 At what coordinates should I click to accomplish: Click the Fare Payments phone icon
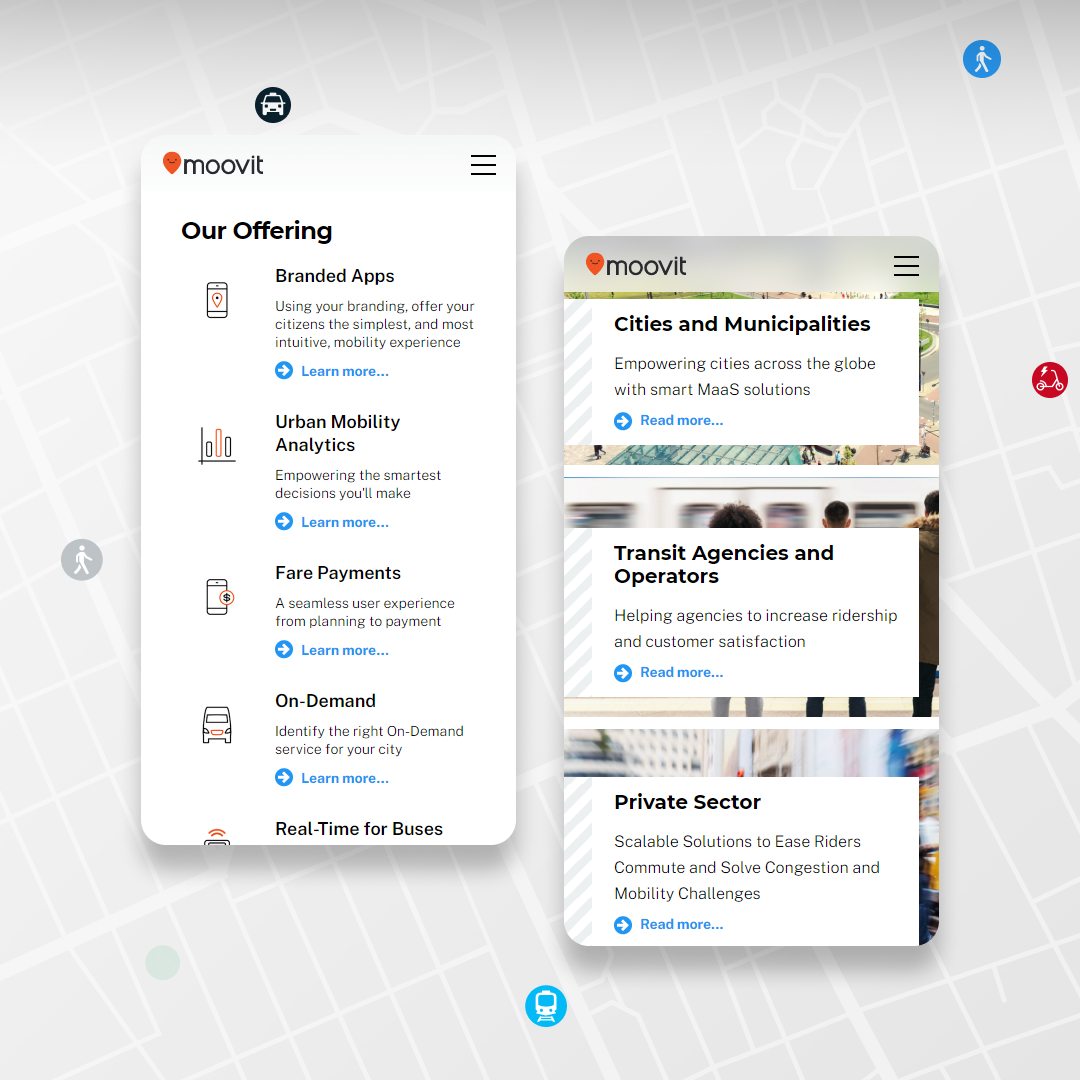[220, 596]
